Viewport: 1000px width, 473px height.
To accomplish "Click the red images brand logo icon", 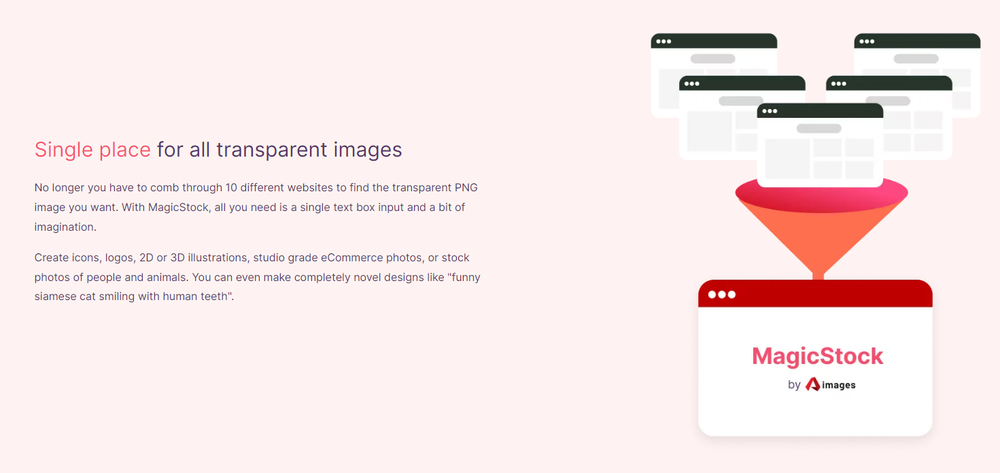I will tap(812, 384).
